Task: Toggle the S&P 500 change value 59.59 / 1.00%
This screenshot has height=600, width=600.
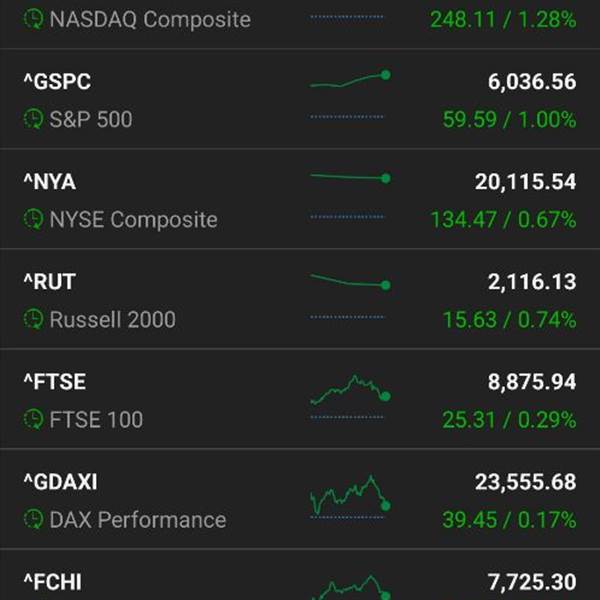Action: click(x=509, y=119)
